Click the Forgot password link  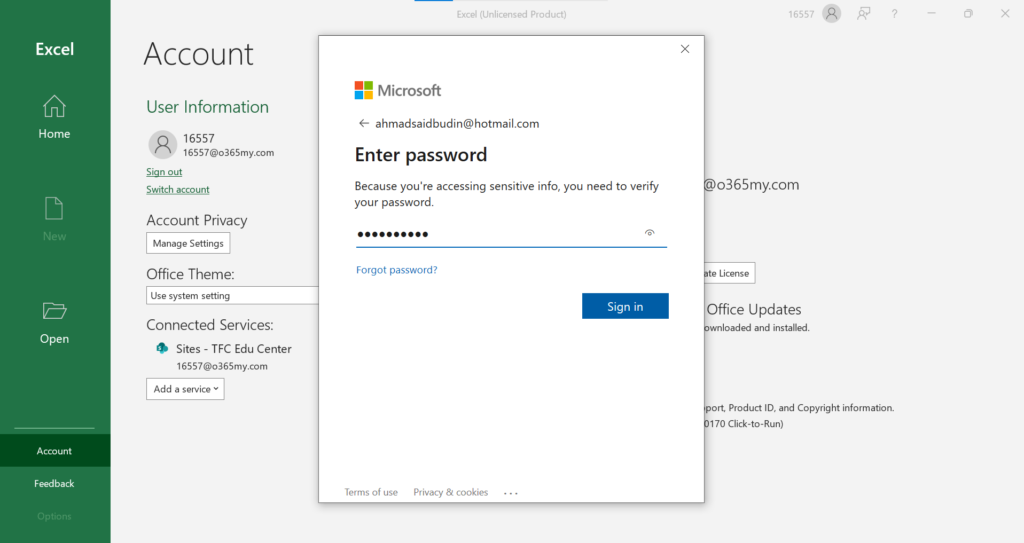(396, 270)
